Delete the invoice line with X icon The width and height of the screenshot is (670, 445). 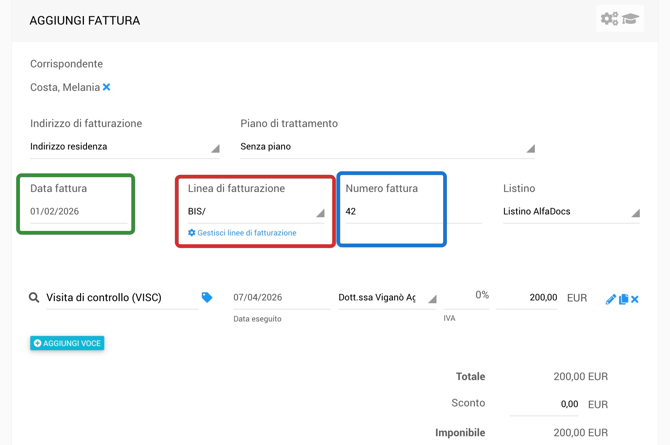(x=635, y=299)
